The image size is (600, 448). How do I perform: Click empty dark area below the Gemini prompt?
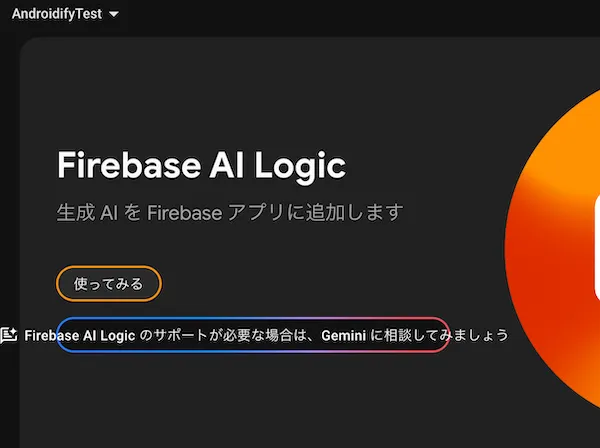(250, 400)
